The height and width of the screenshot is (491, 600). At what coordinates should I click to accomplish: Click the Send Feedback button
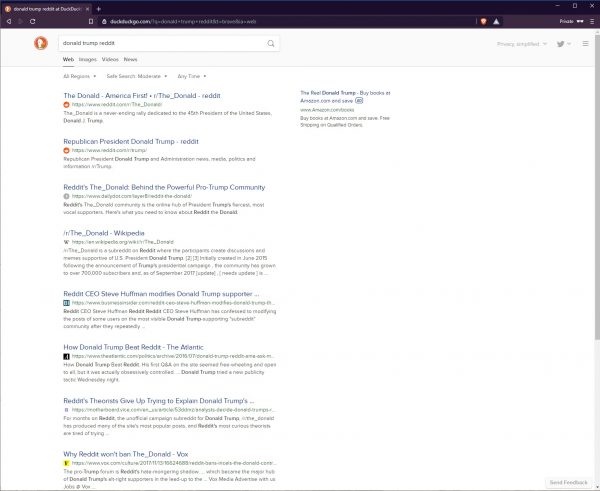pyautogui.click(x=569, y=482)
